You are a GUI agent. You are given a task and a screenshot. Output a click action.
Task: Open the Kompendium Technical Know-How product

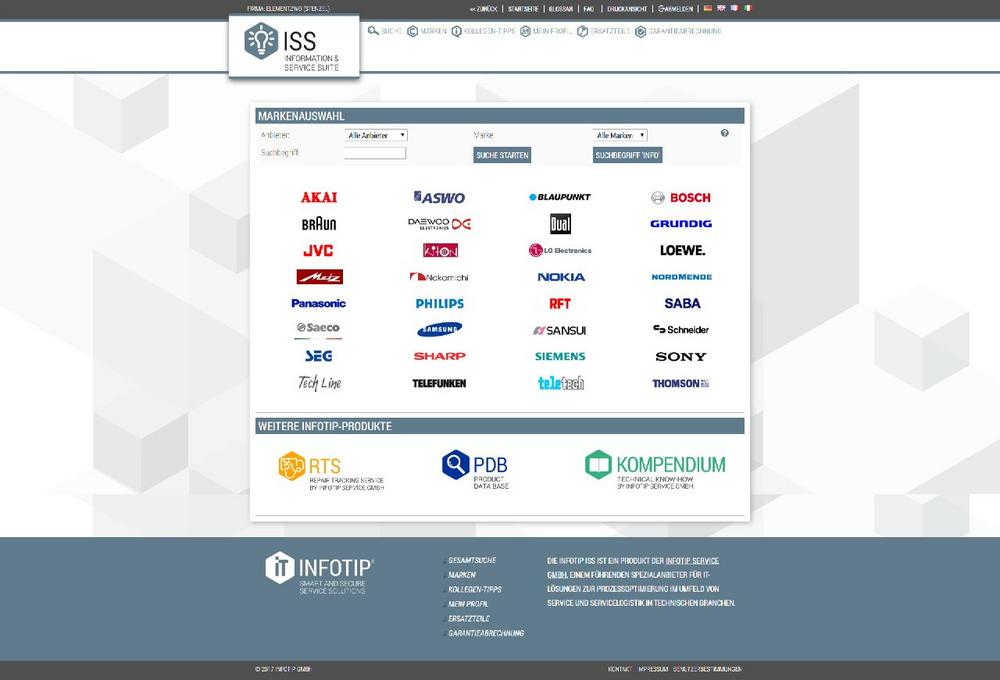click(x=655, y=469)
